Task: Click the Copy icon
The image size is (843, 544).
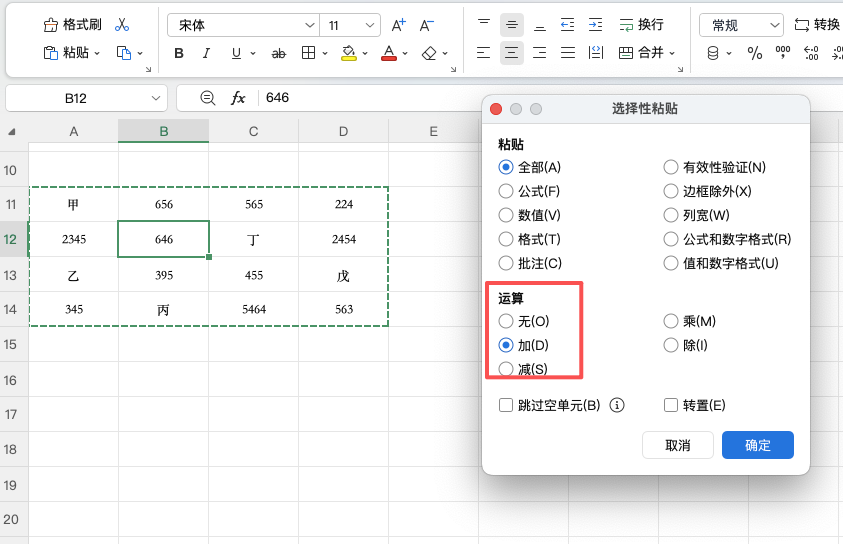Action: point(124,53)
